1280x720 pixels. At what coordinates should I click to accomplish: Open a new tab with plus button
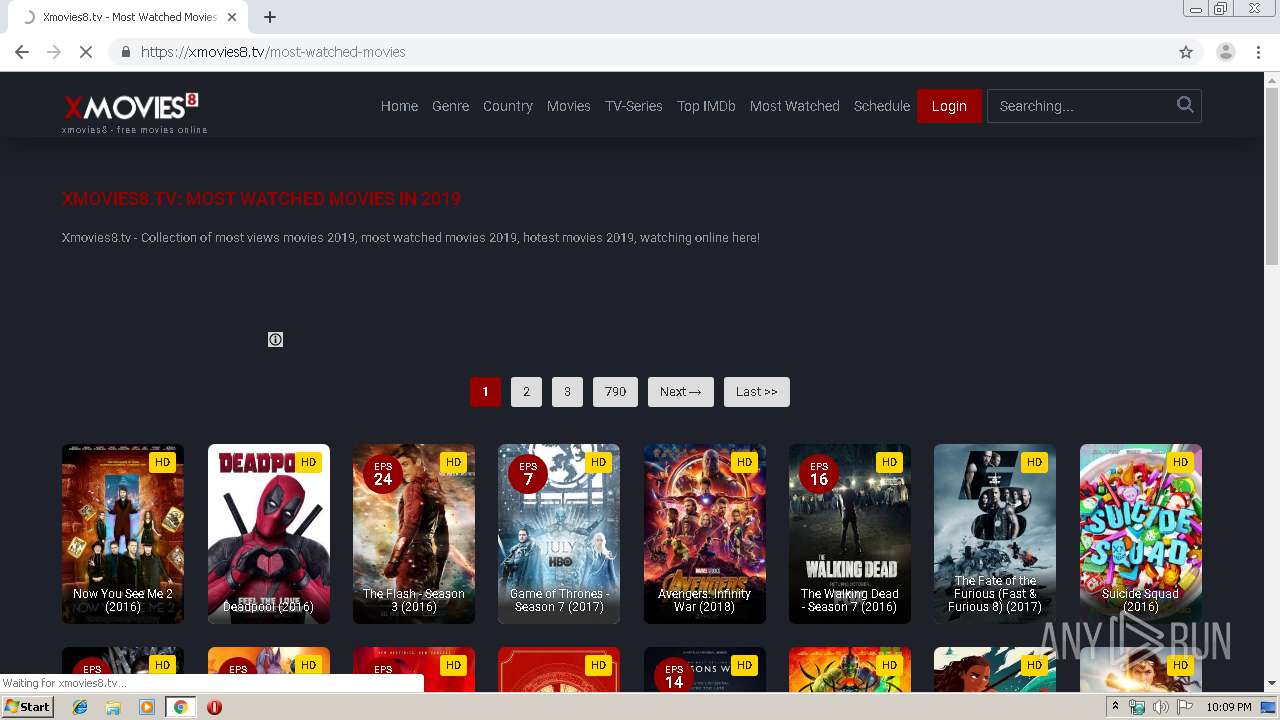(x=270, y=17)
